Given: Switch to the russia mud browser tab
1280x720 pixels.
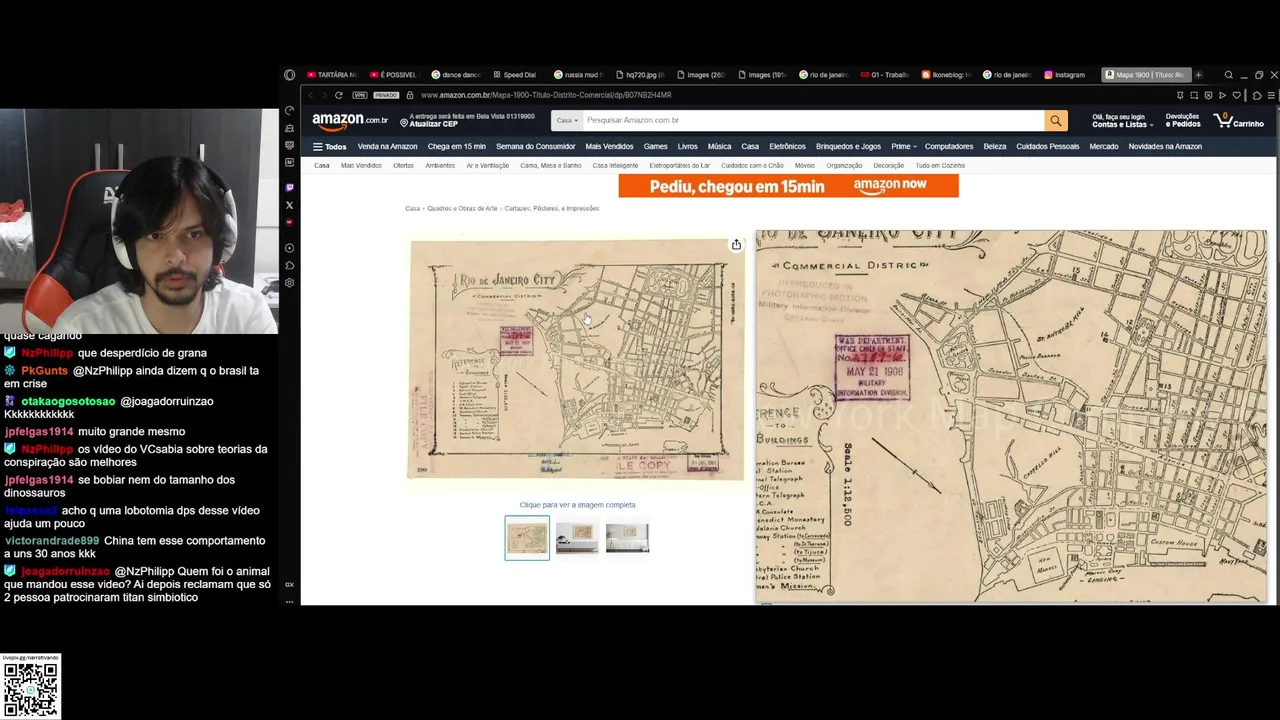Looking at the screenshot, I should click(579, 75).
